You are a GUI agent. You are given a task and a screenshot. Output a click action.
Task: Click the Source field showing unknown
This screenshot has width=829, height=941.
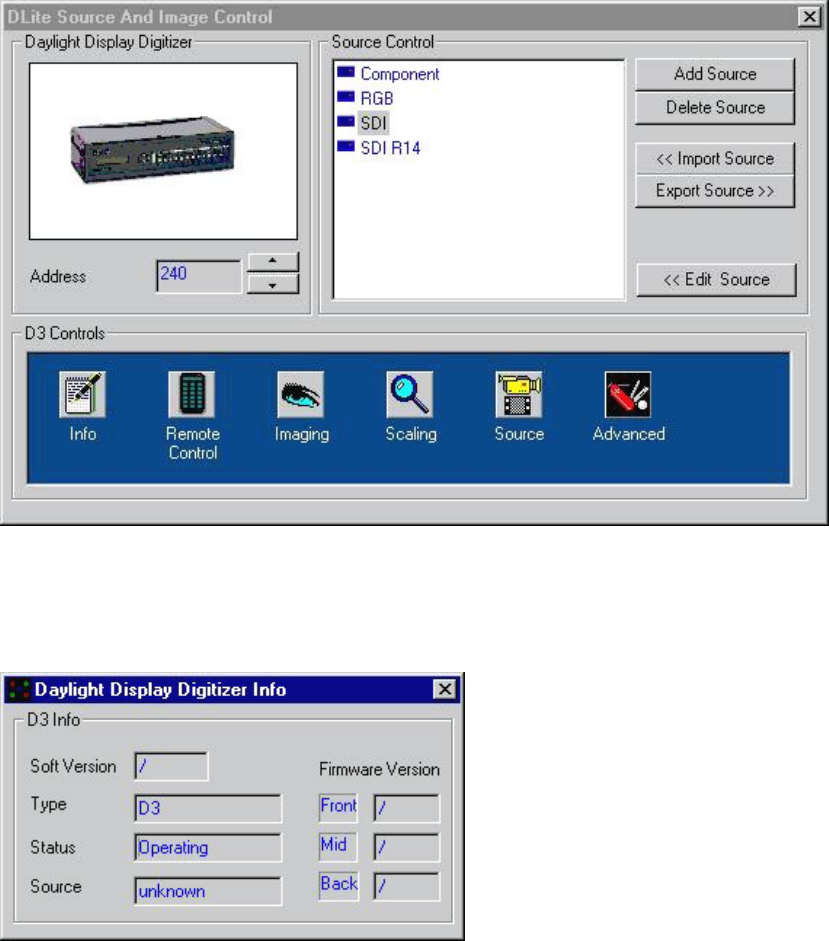click(208, 891)
